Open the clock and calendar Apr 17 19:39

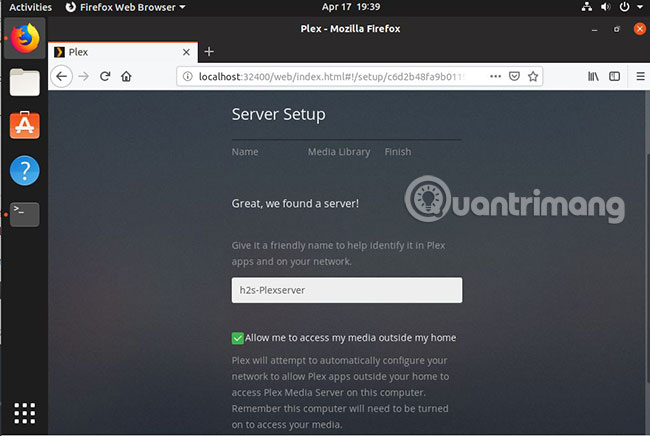[x=351, y=7]
